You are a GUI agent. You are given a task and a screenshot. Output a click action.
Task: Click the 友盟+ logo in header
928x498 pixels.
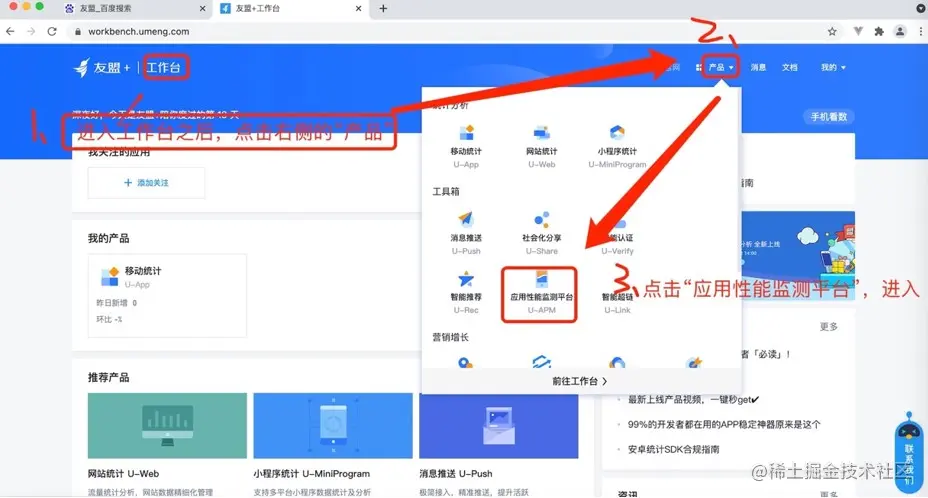click(102, 68)
